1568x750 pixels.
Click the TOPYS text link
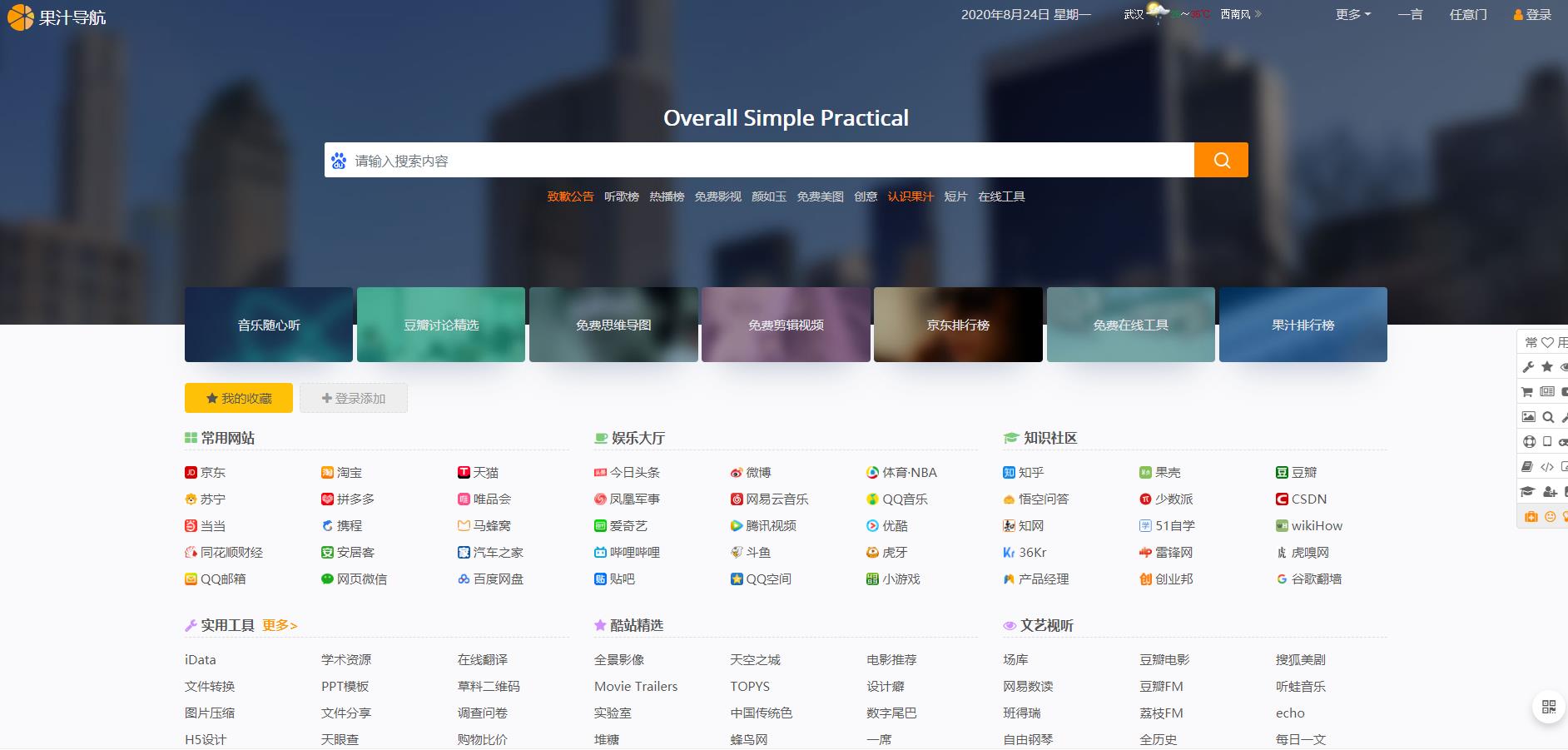(x=750, y=686)
